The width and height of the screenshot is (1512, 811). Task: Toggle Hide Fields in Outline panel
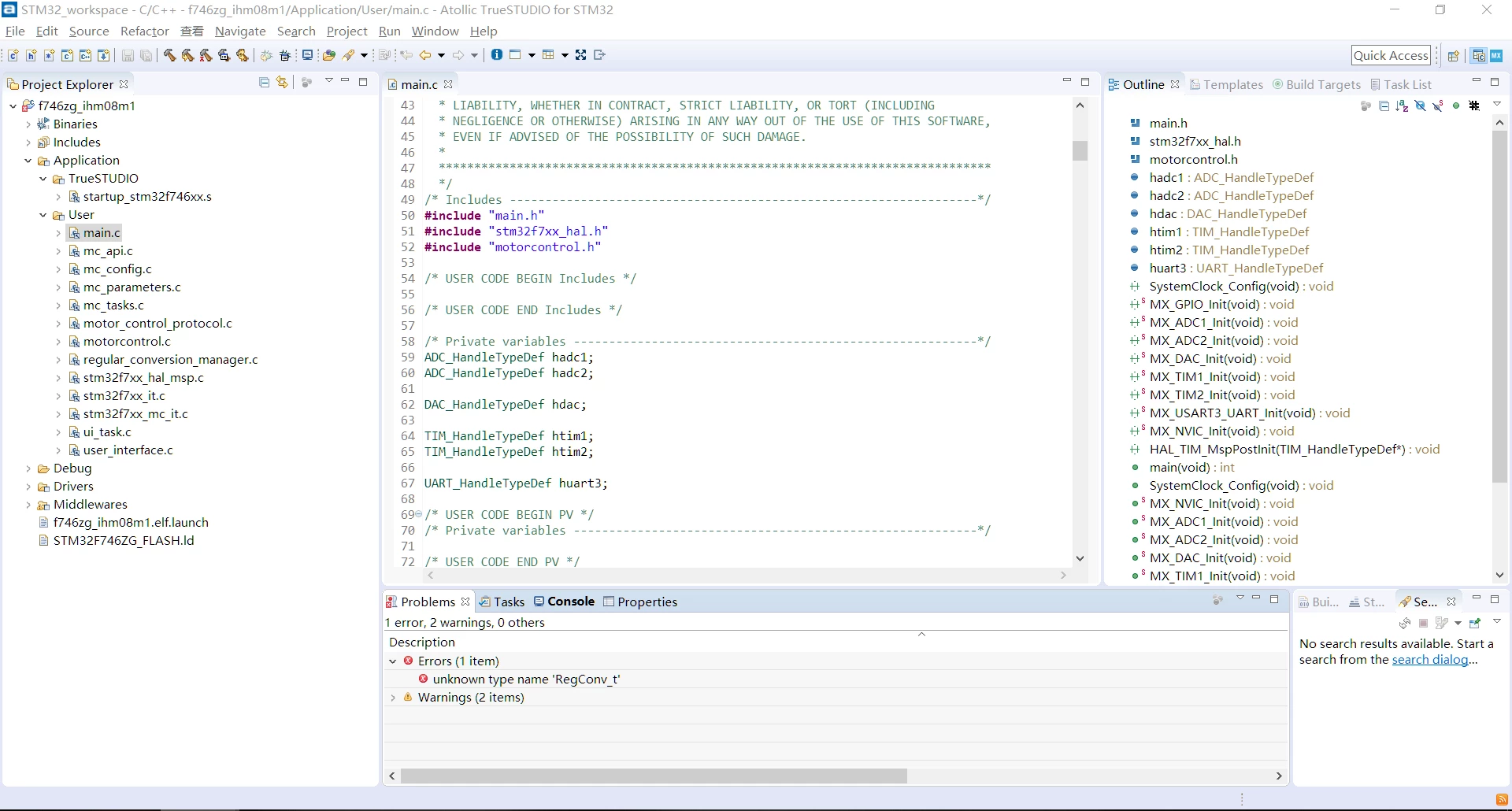(1421, 106)
